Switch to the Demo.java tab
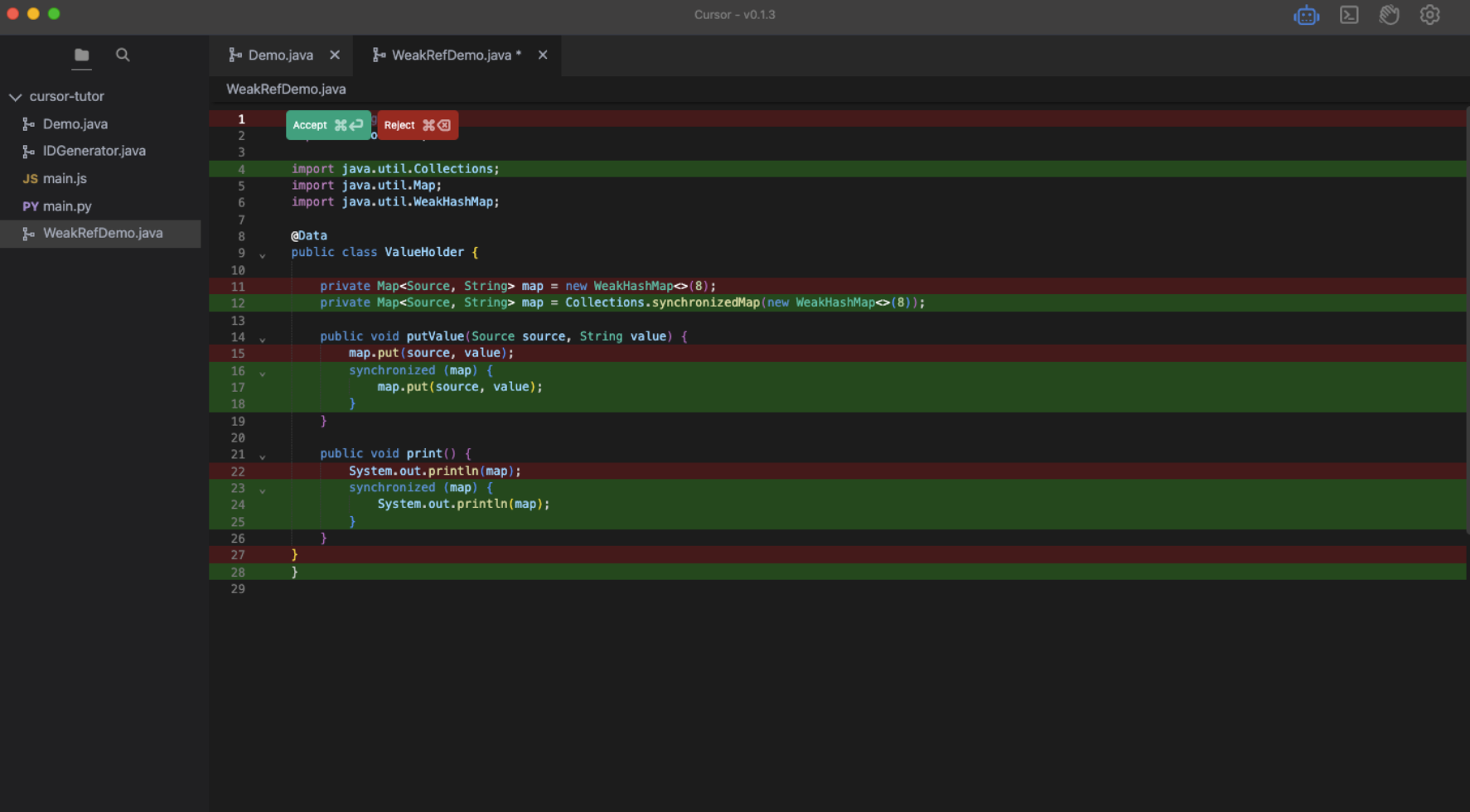 coord(281,55)
